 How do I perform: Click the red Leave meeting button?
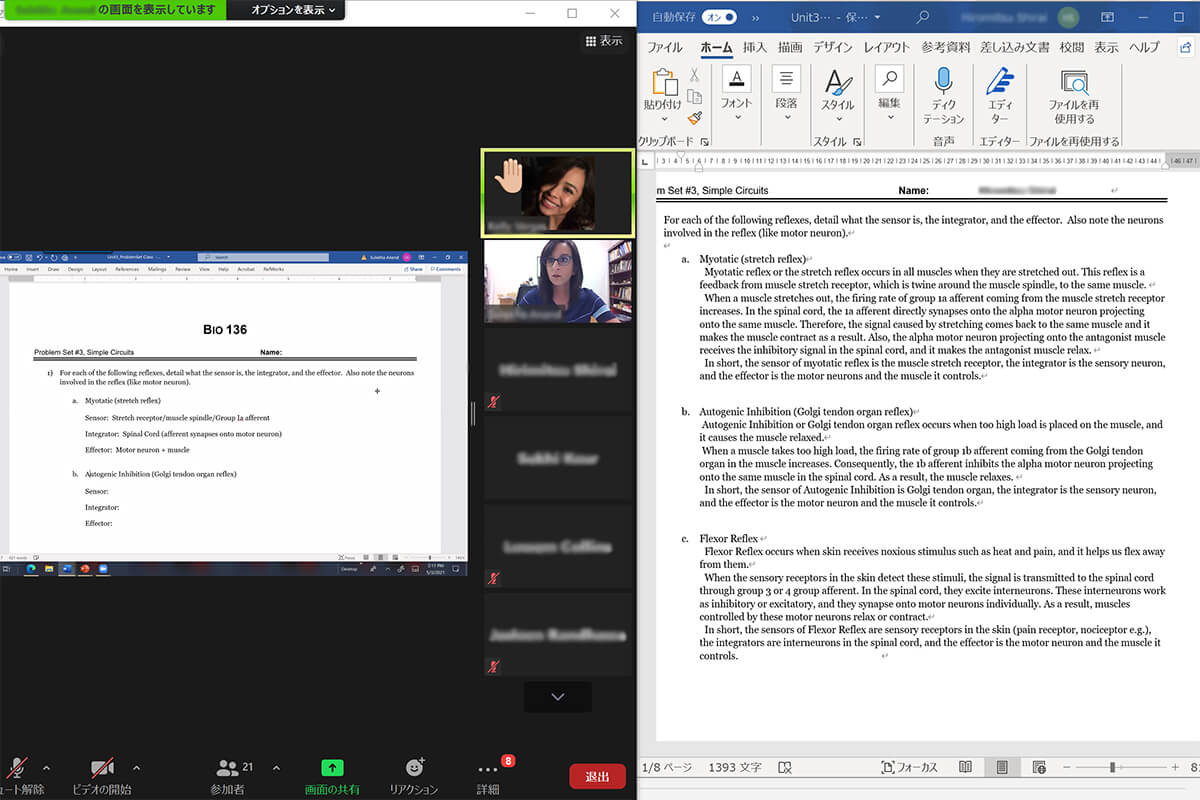pyautogui.click(x=598, y=776)
